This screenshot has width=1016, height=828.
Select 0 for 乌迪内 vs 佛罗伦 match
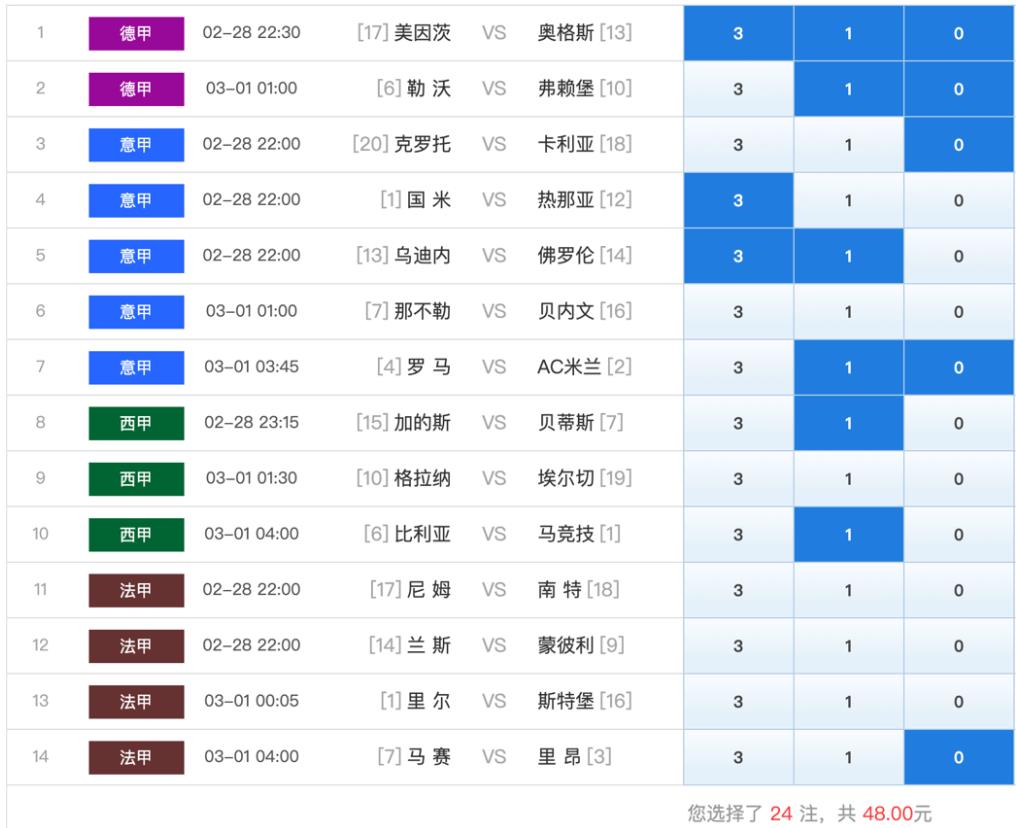[958, 256]
